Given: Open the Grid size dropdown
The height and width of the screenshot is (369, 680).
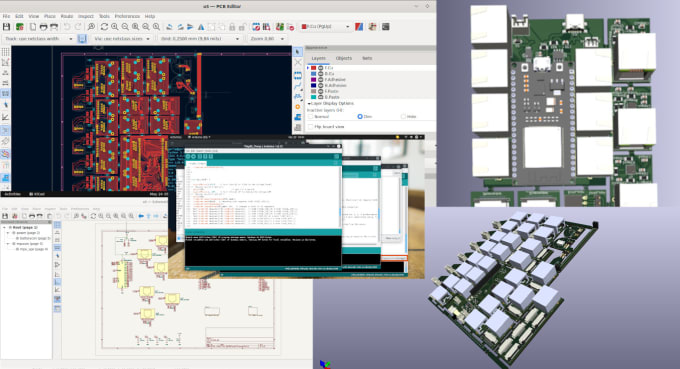Looking at the screenshot, I should [199, 39].
